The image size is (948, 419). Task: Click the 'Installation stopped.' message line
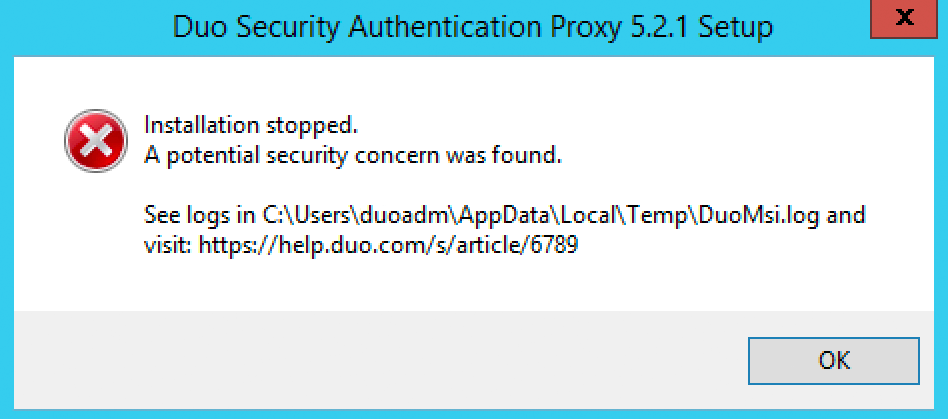pyautogui.click(x=250, y=127)
